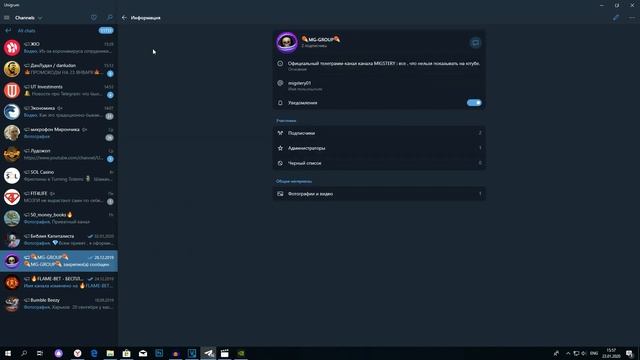This screenshot has height=360, width=640.
Task: Open the MG-GROUP channel avatar photo
Action: [287, 42]
